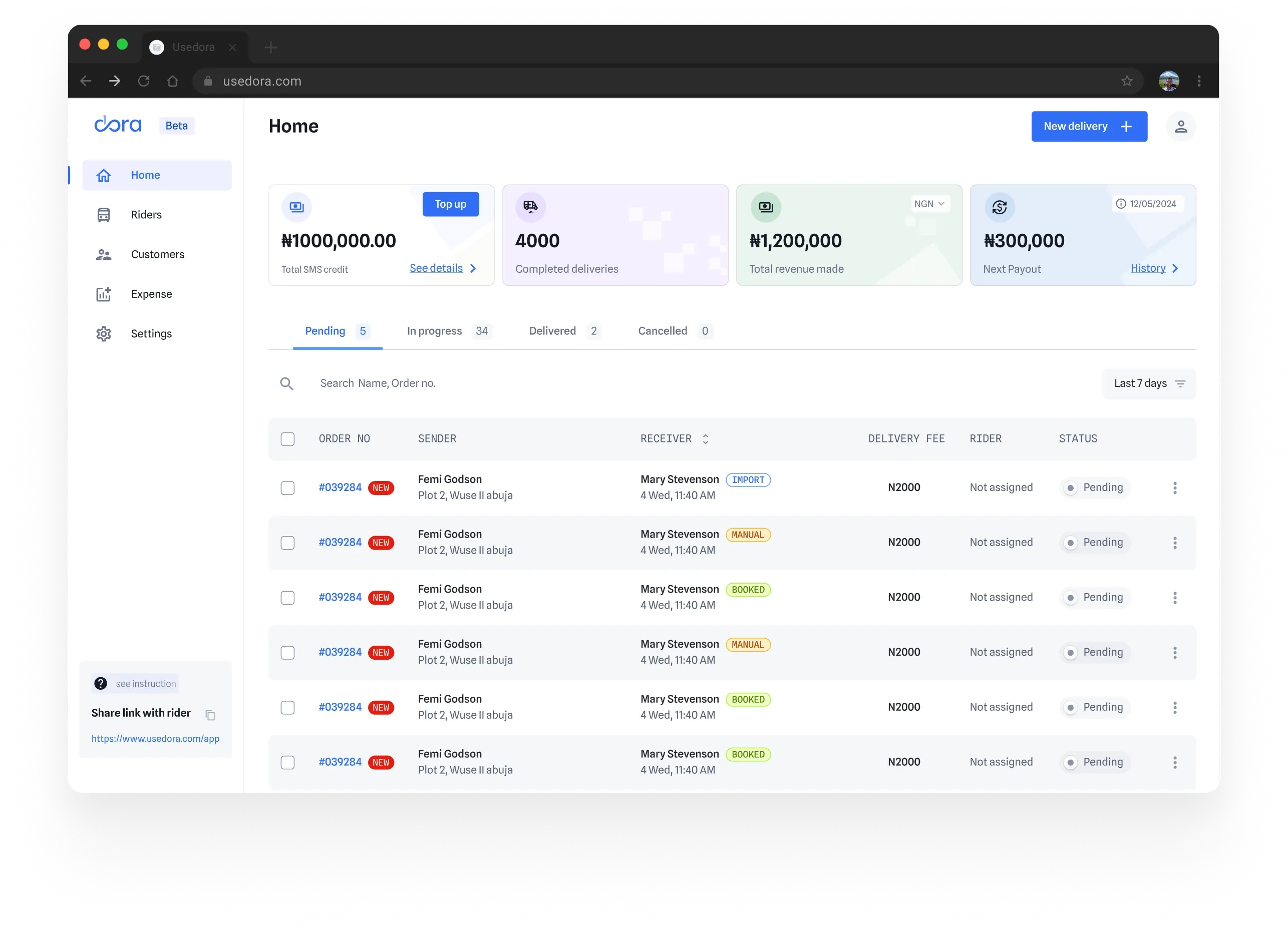Open the NGN currency dropdown
Viewport: 1288px width, 927px height.
pyautogui.click(x=929, y=203)
